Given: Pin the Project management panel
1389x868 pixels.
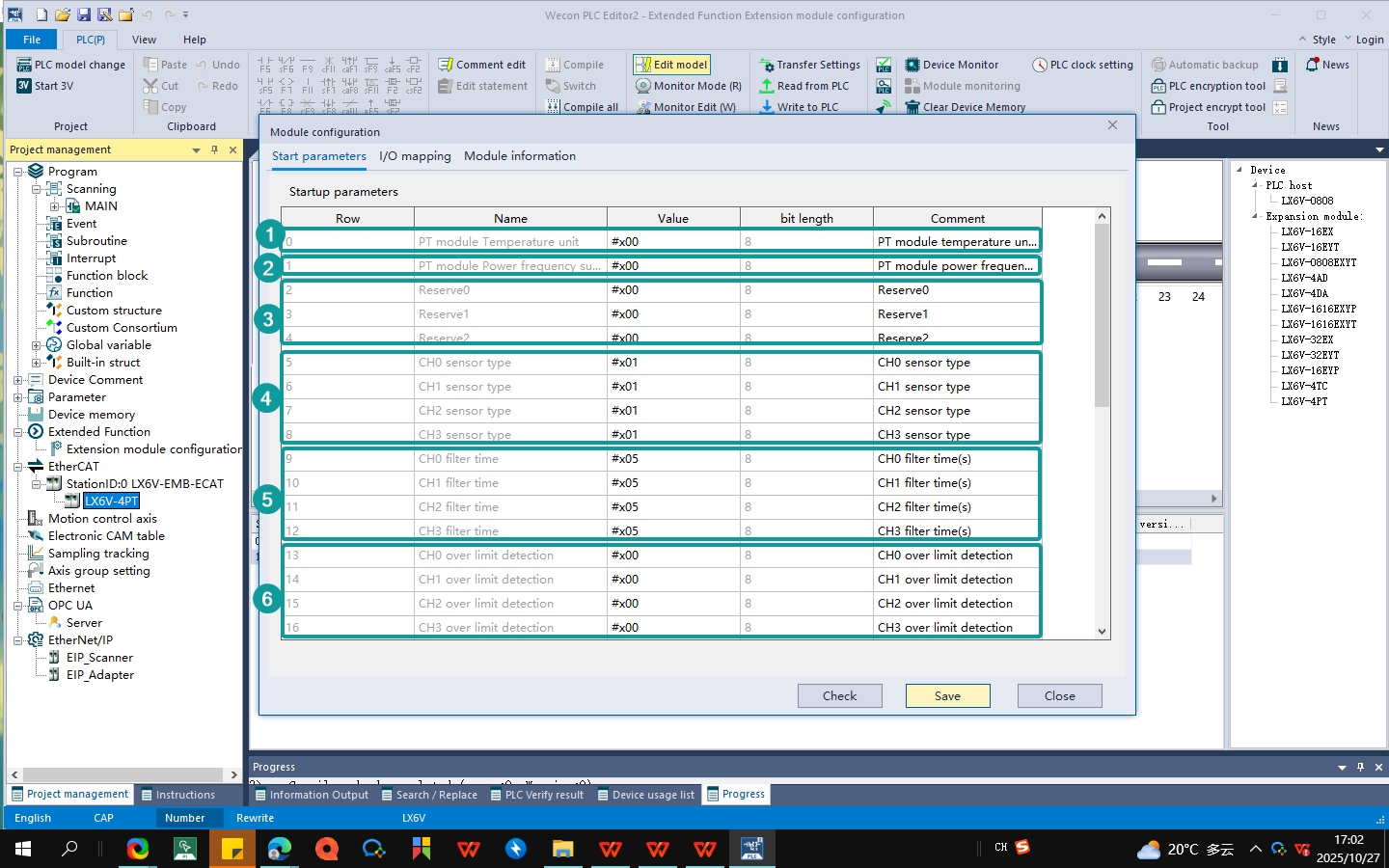Looking at the screenshot, I should 214,149.
